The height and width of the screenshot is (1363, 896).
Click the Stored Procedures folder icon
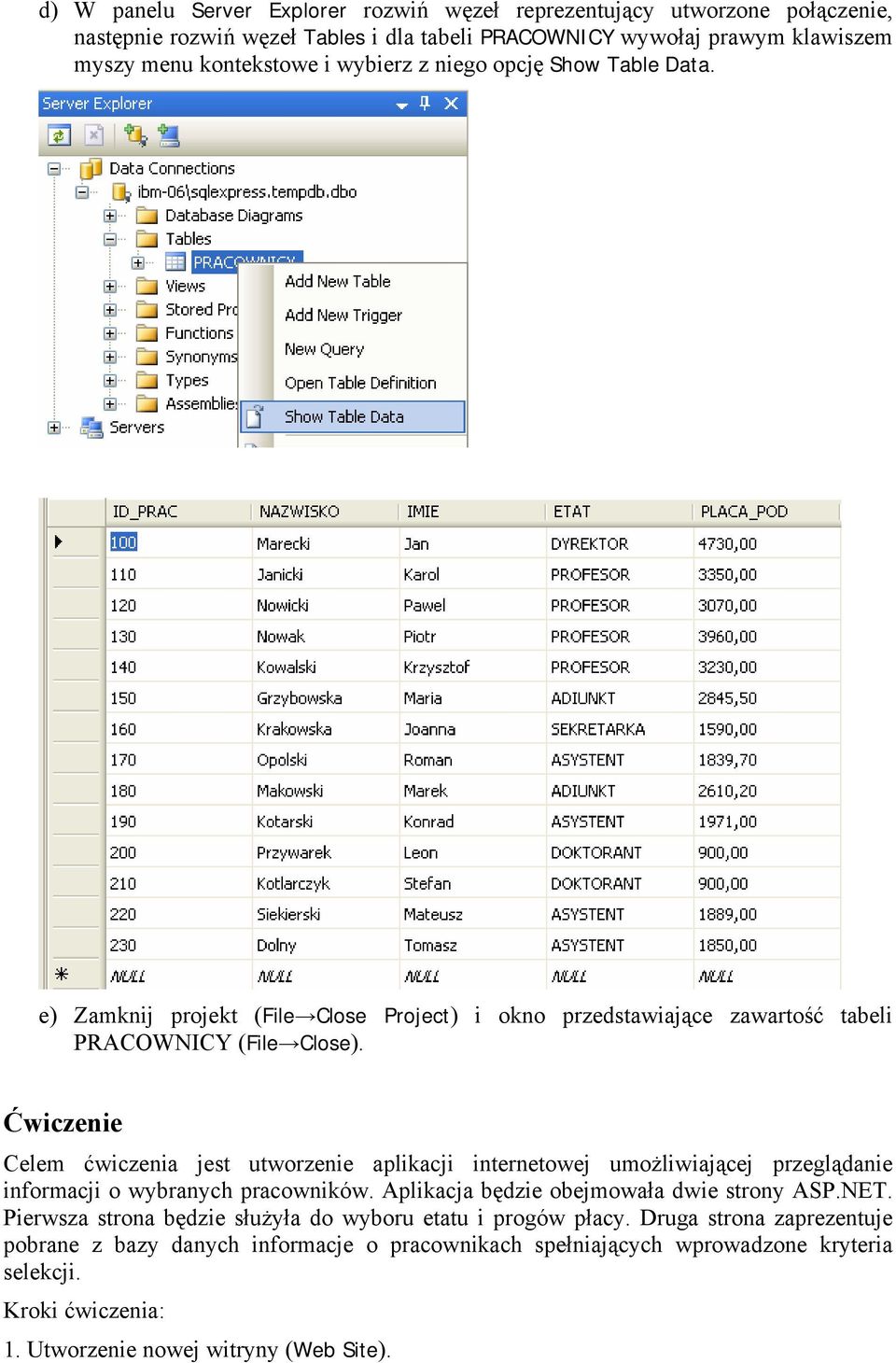click(x=147, y=310)
